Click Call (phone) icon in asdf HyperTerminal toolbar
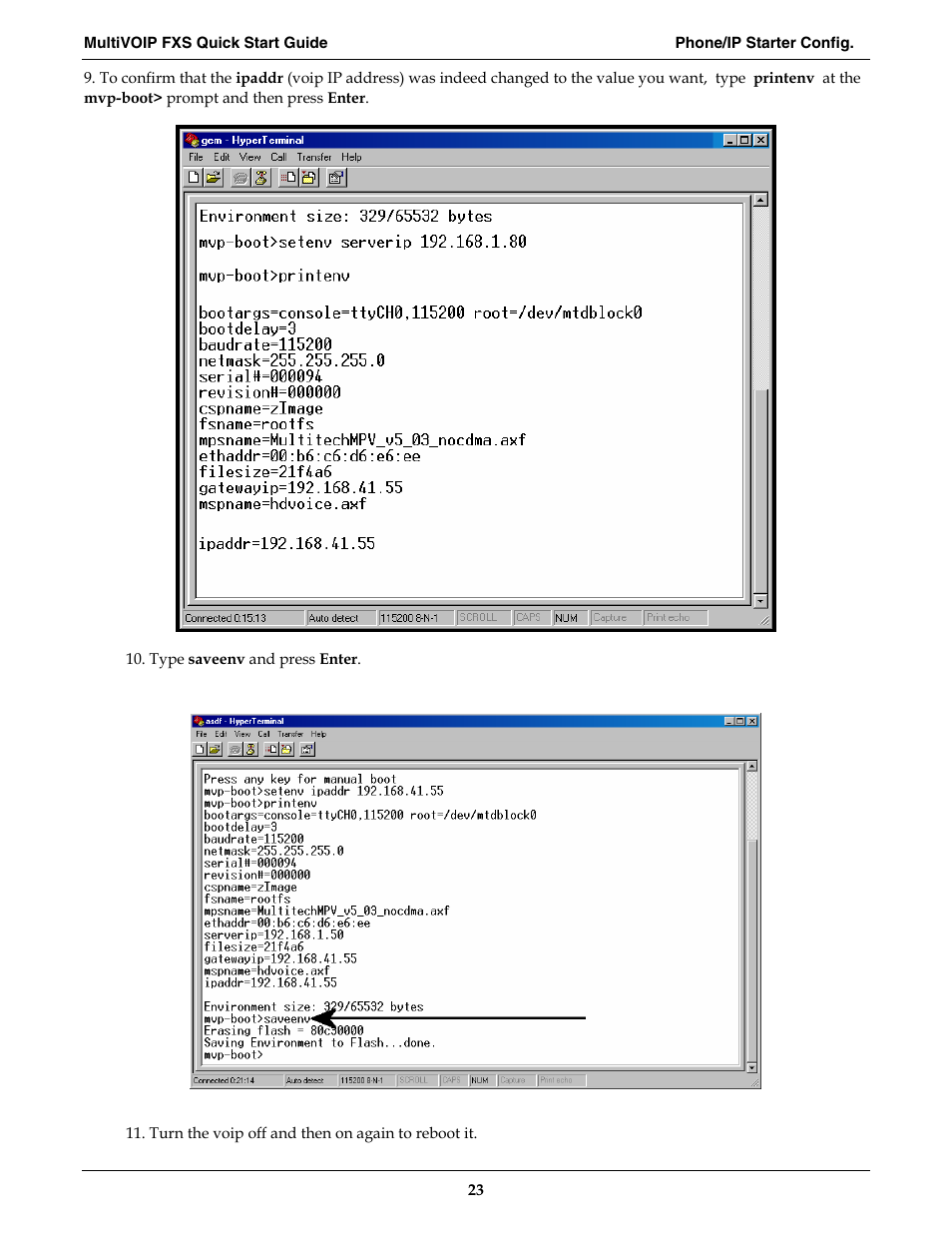 tap(236, 749)
